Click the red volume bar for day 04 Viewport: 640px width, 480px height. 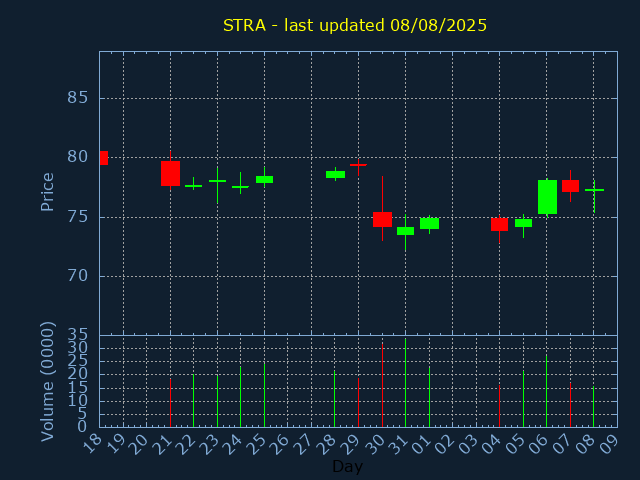tap(500, 406)
